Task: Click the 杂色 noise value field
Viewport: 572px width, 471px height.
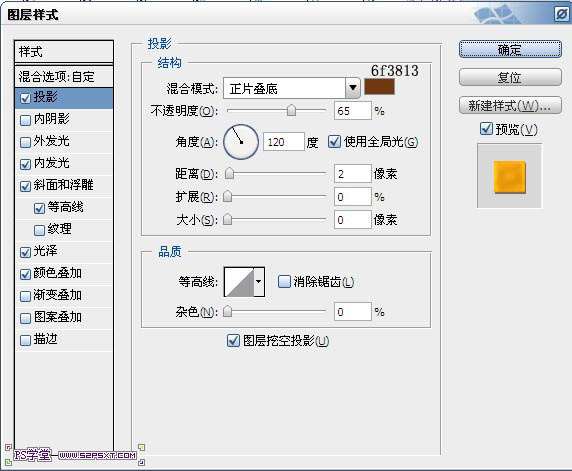Action: pos(352,312)
